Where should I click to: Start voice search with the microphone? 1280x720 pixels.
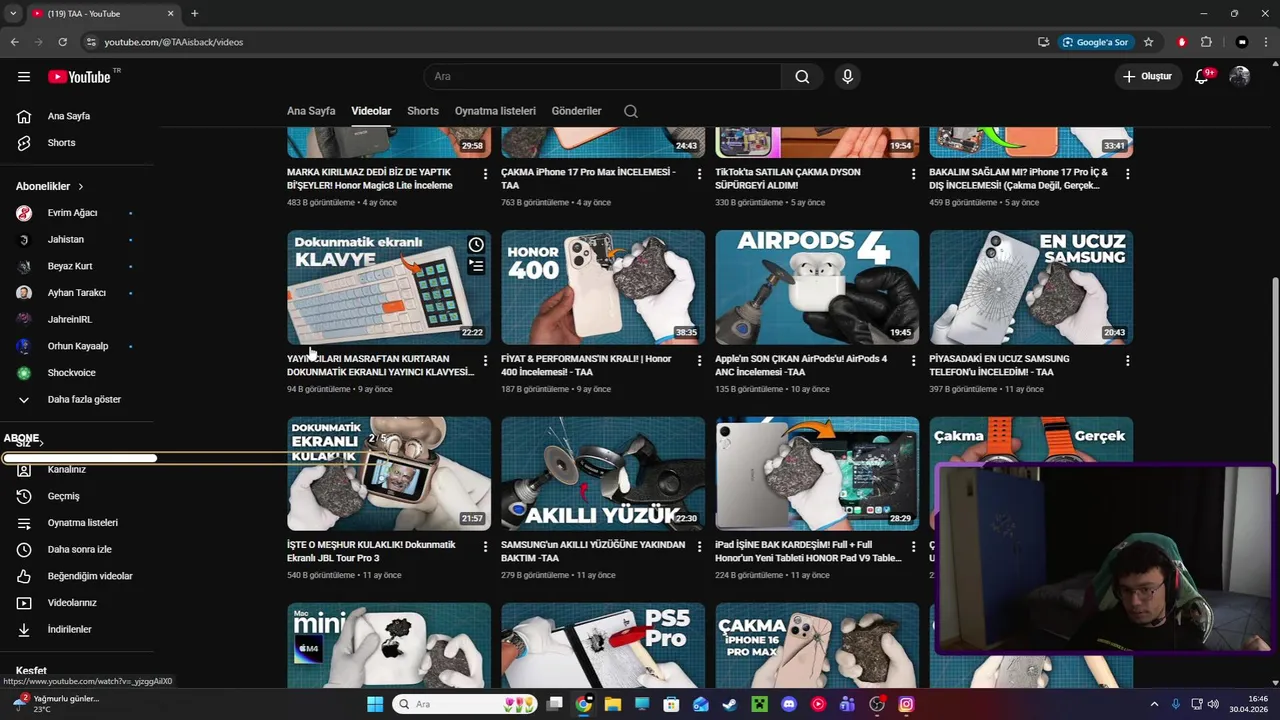coord(848,77)
